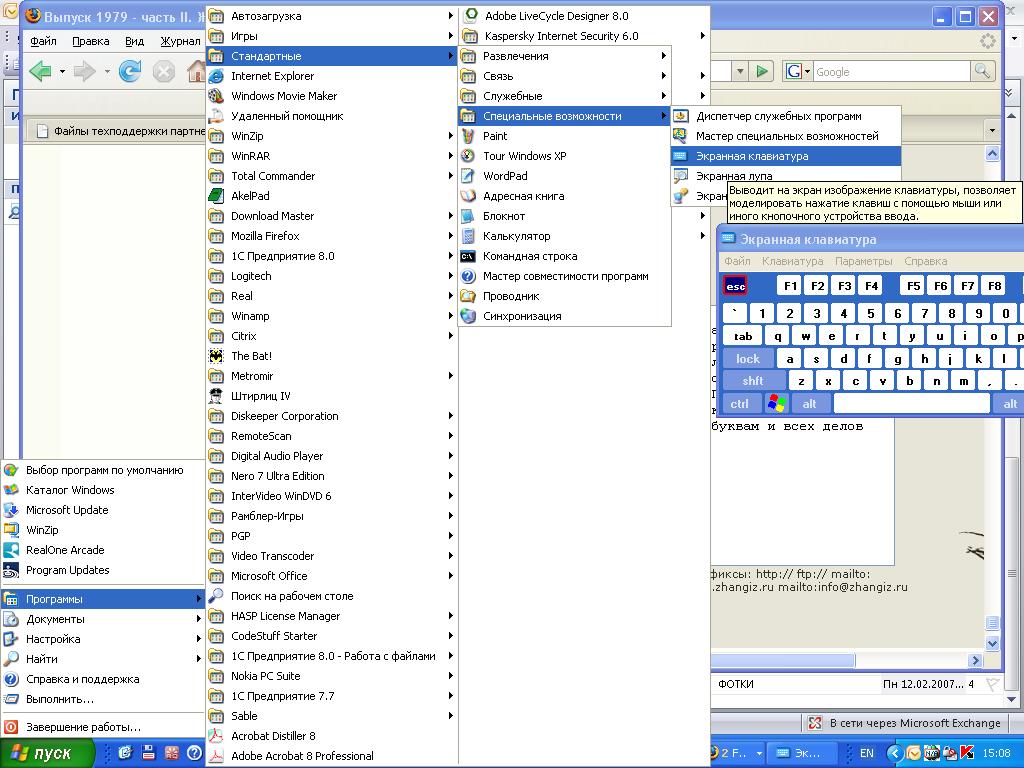
Task: Click the Windows logo key on on-screen keyboard
Action: (x=777, y=403)
